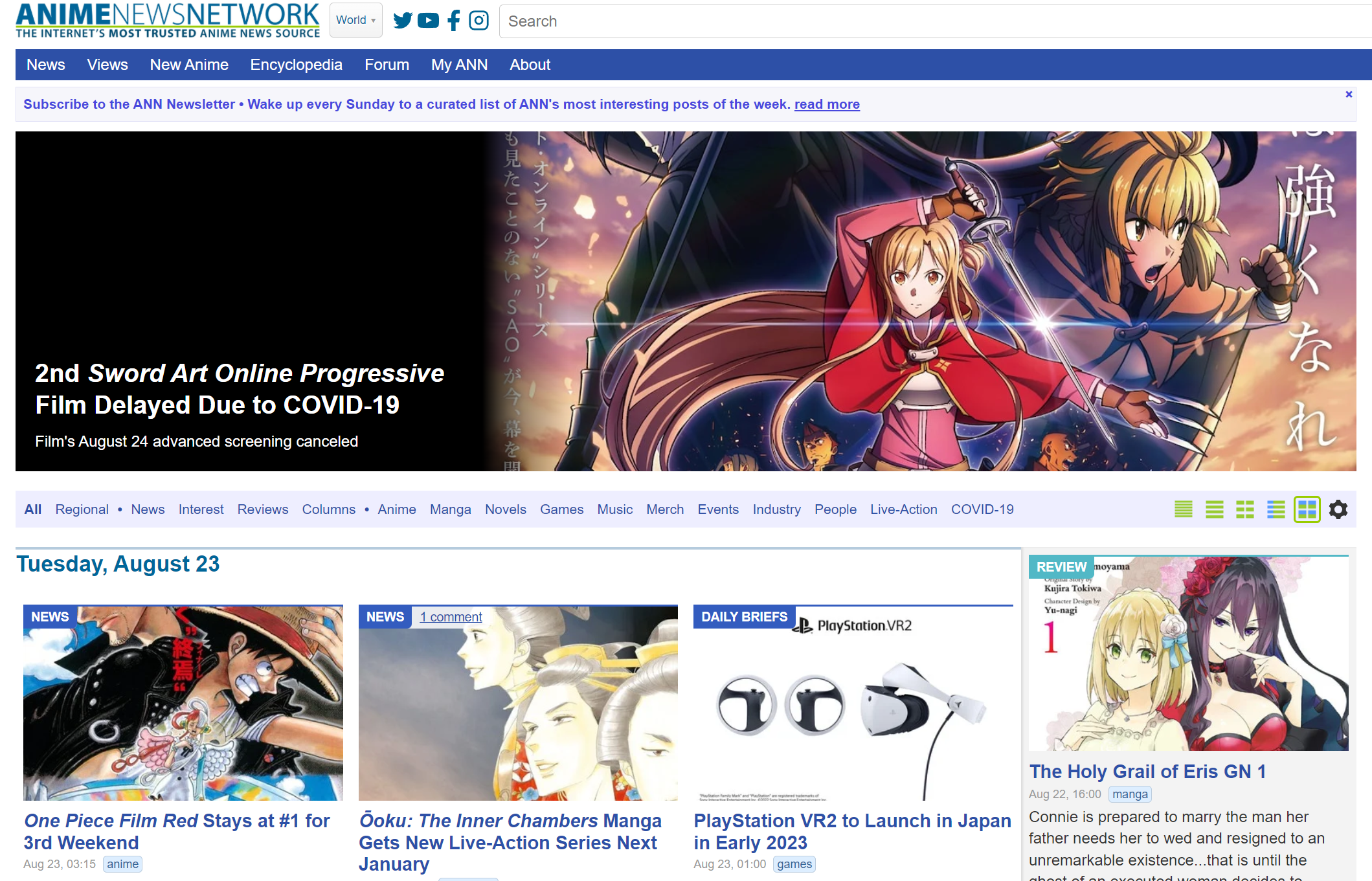Follow the newsletter 'read more' link
The width and height of the screenshot is (1372, 881).
pos(827,104)
